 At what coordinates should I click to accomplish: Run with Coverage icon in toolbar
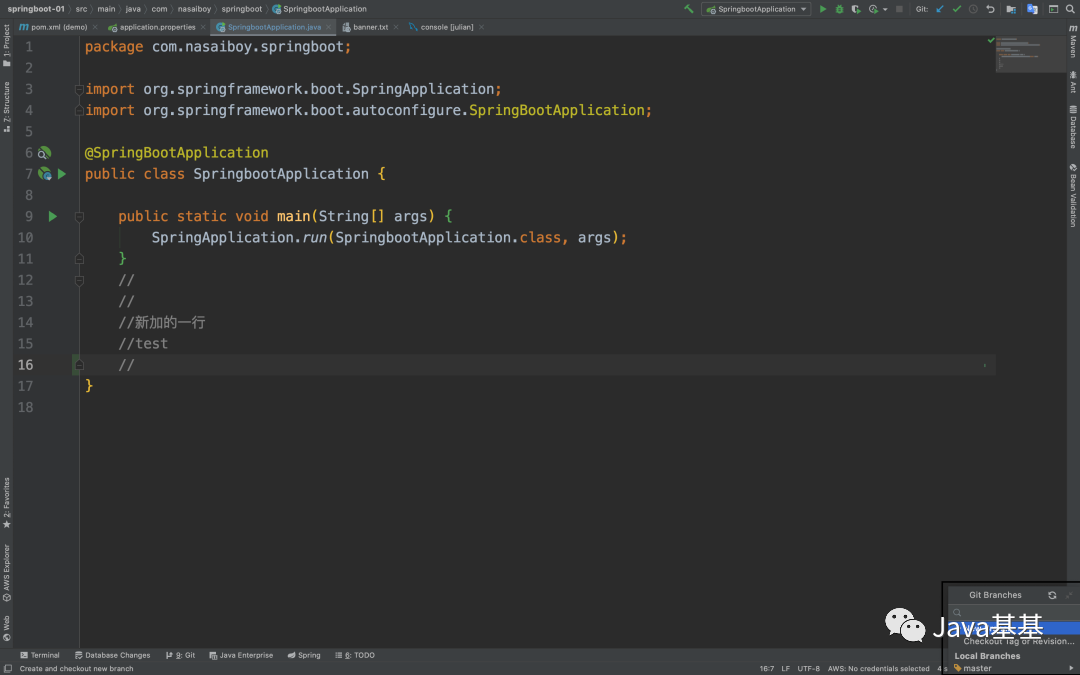coord(855,9)
